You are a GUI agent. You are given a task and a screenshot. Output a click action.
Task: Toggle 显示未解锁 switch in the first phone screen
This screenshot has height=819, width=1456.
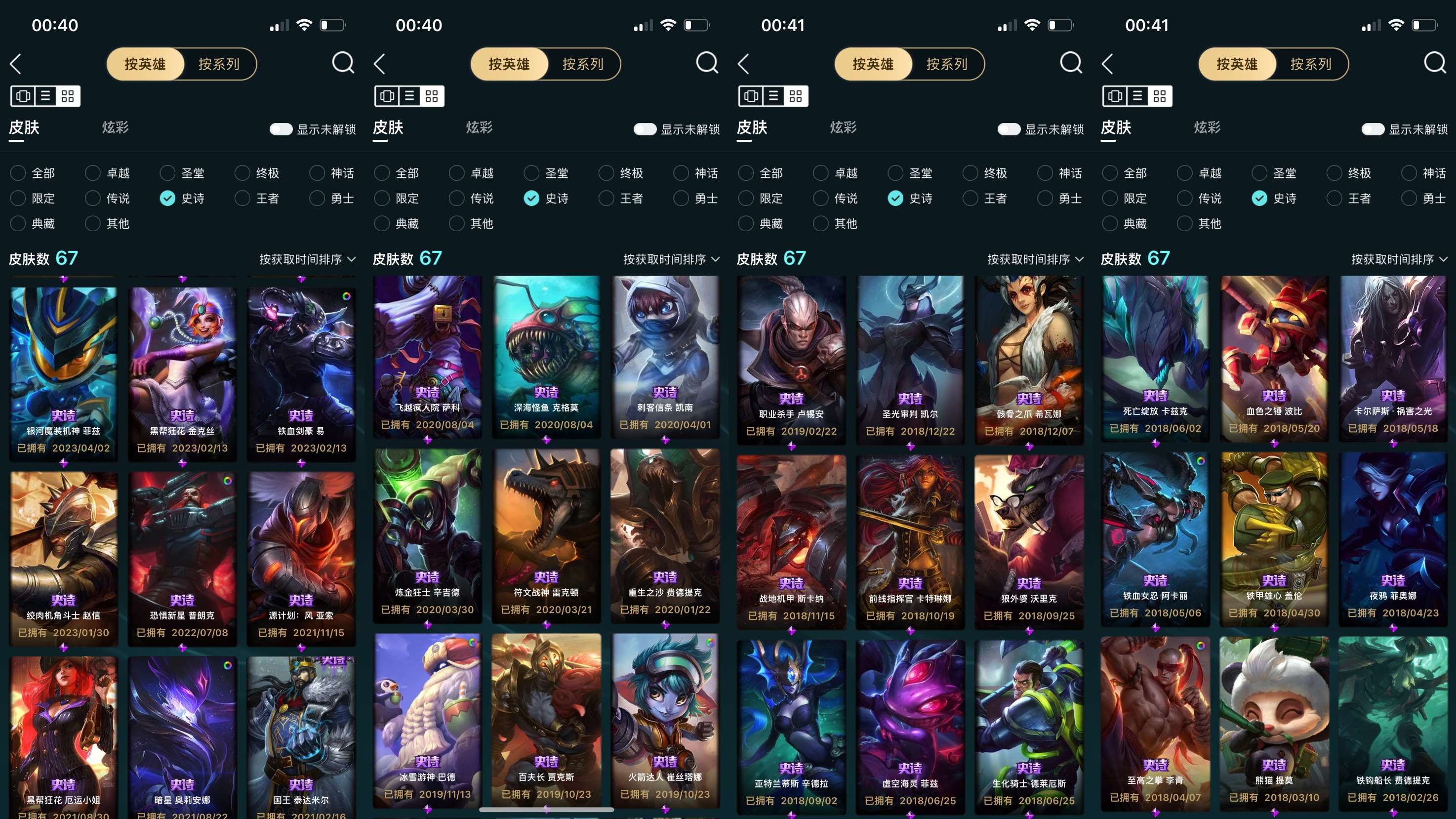click(x=281, y=129)
